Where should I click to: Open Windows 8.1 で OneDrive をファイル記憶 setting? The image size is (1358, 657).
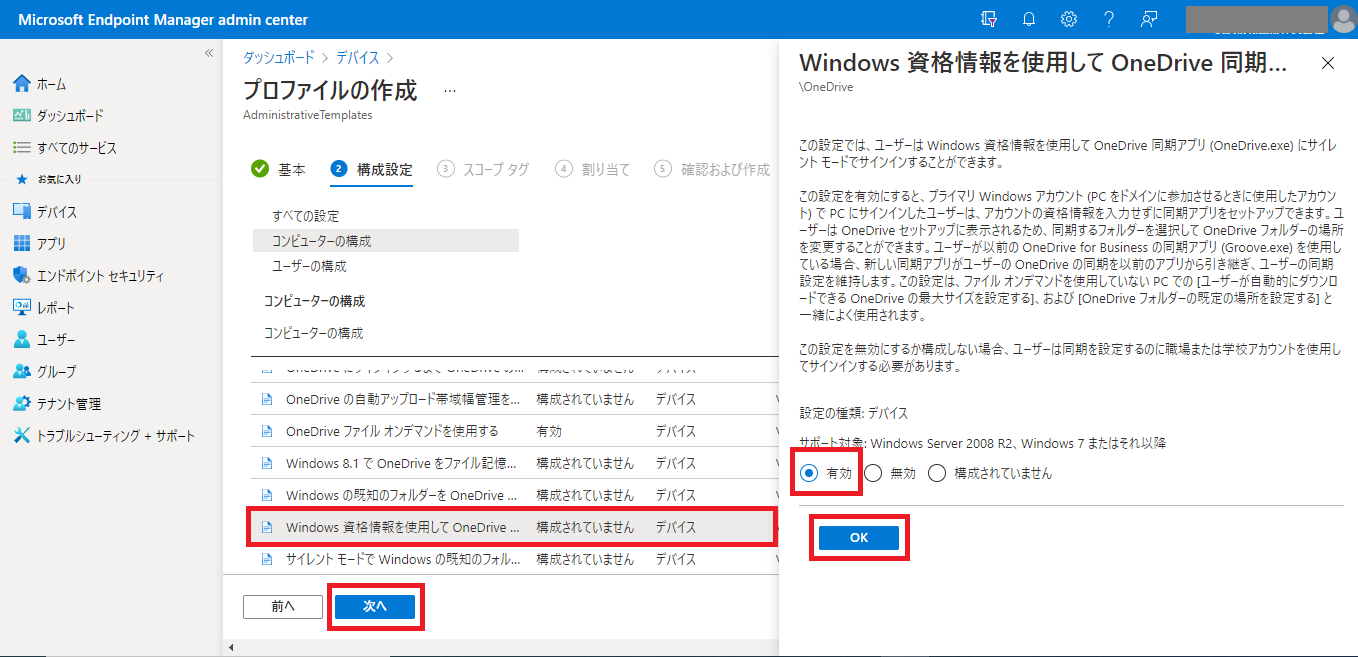[401, 463]
